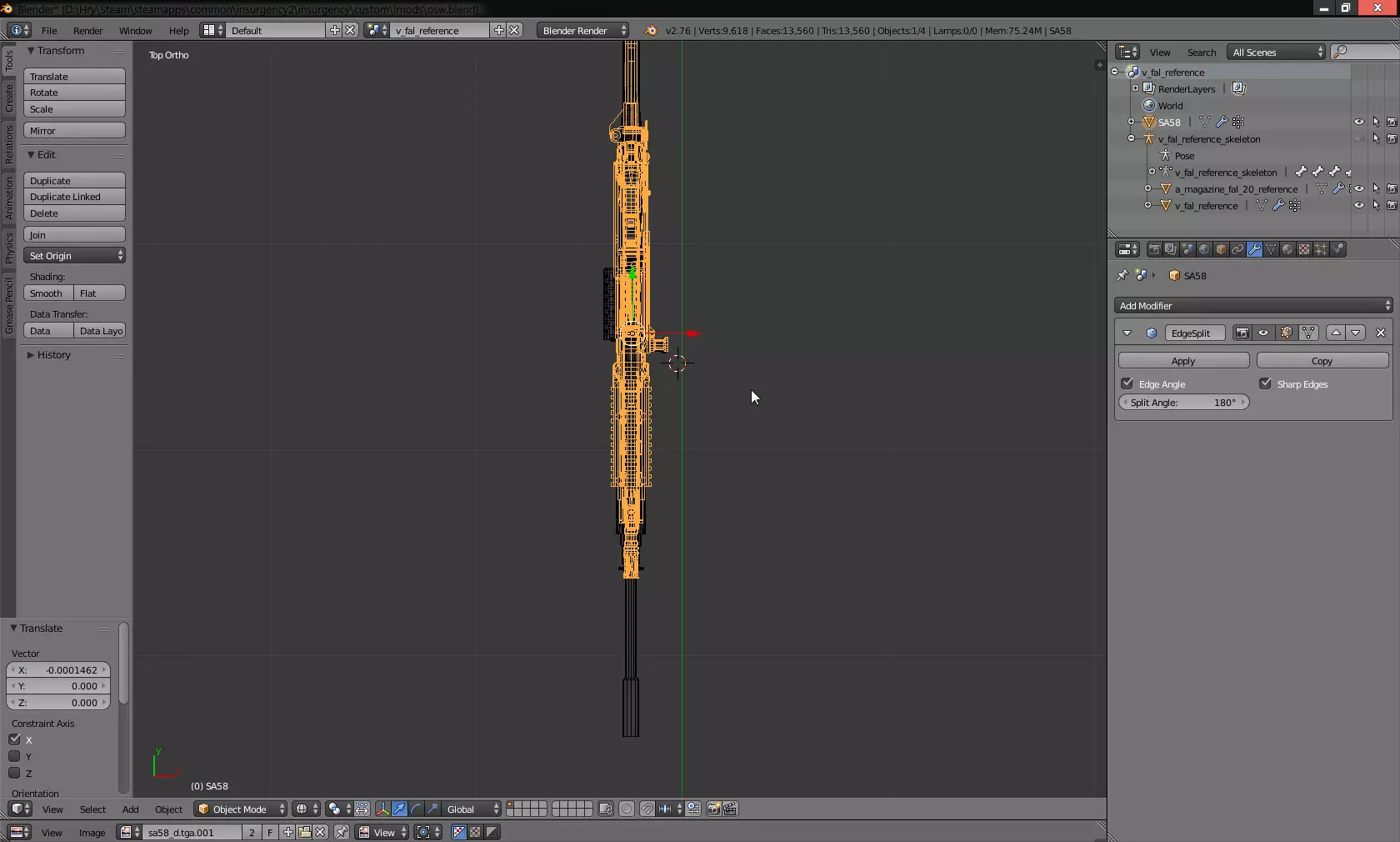Uncheck the X constraint axis checkbox
1400x842 pixels.
click(x=15, y=739)
